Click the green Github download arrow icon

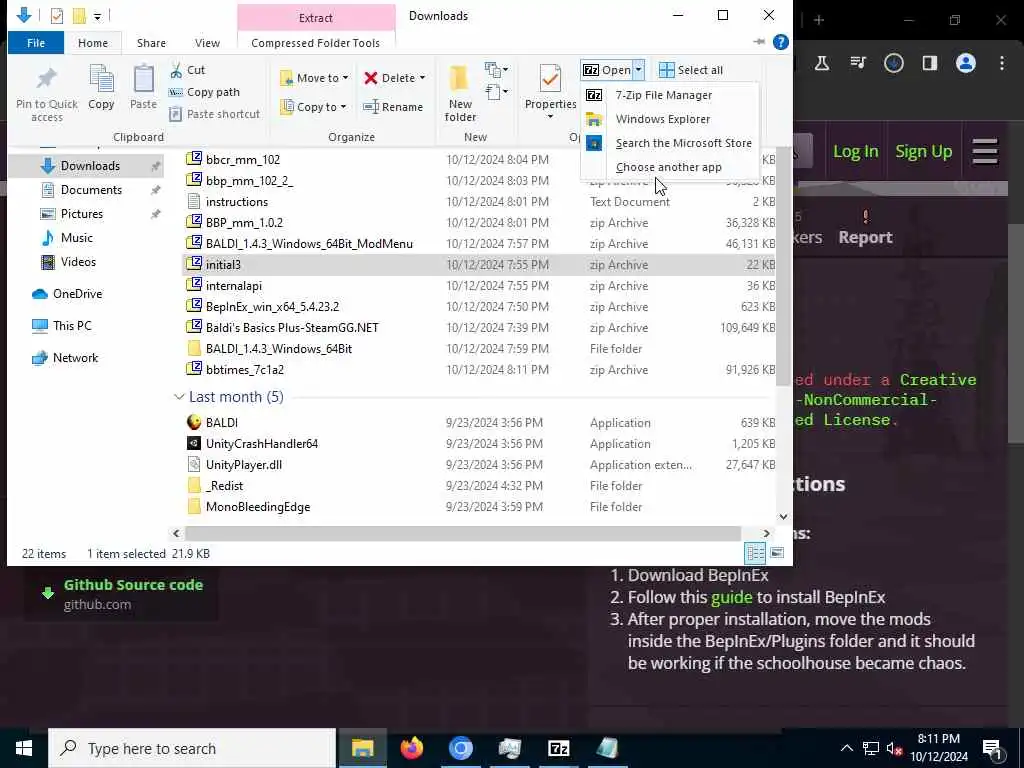(48, 593)
